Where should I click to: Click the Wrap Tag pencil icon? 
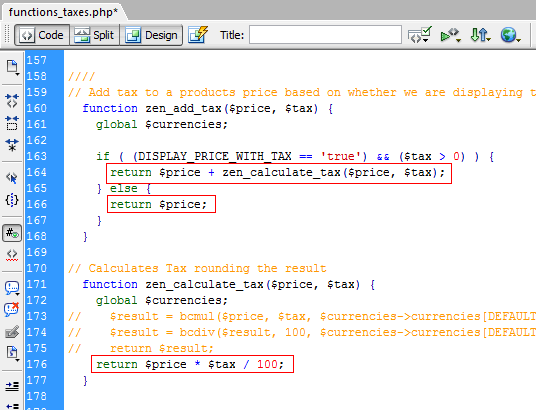coord(12,331)
